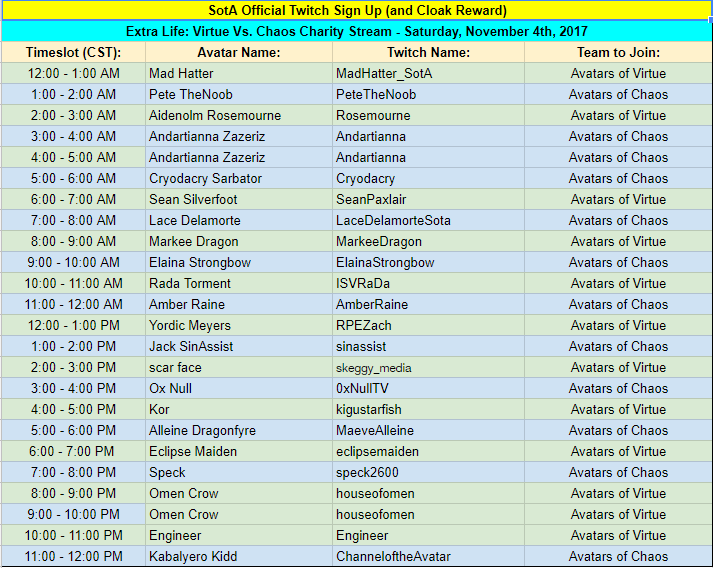Select 'Avatars of Virtue' in the Sean Silverfoot row

(618, 199)
